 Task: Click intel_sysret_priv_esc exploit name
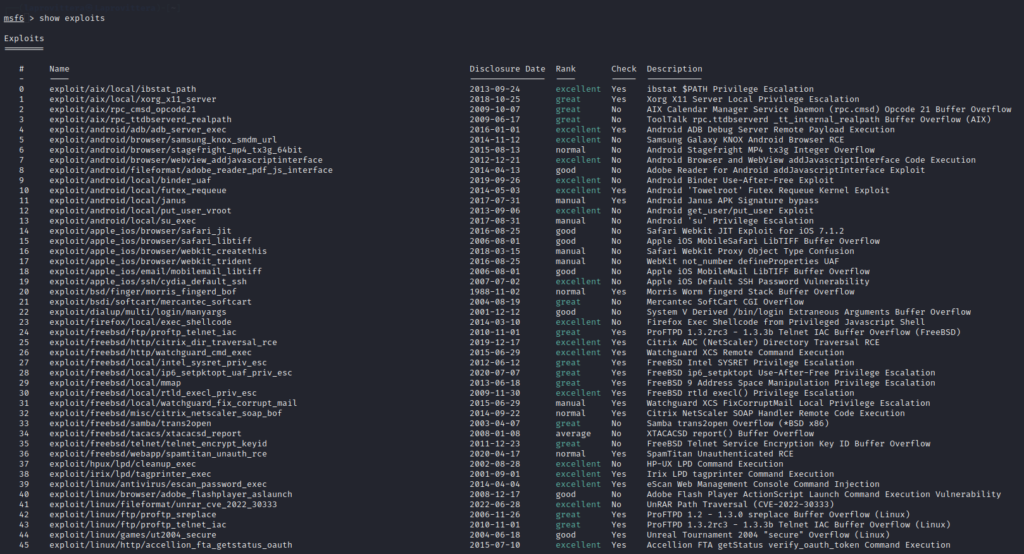(158, 363)
